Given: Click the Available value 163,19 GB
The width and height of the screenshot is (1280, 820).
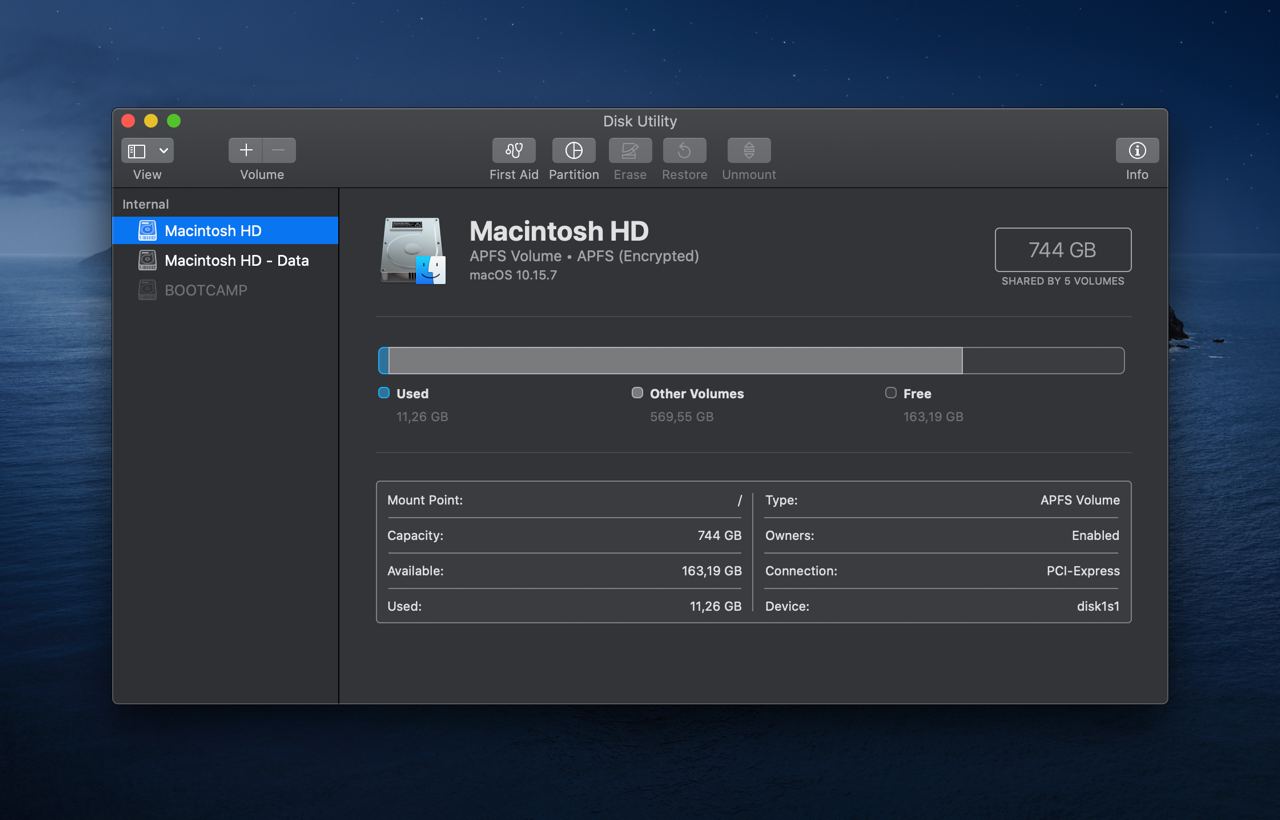Looking at the screenshot, I should (712, 571).
